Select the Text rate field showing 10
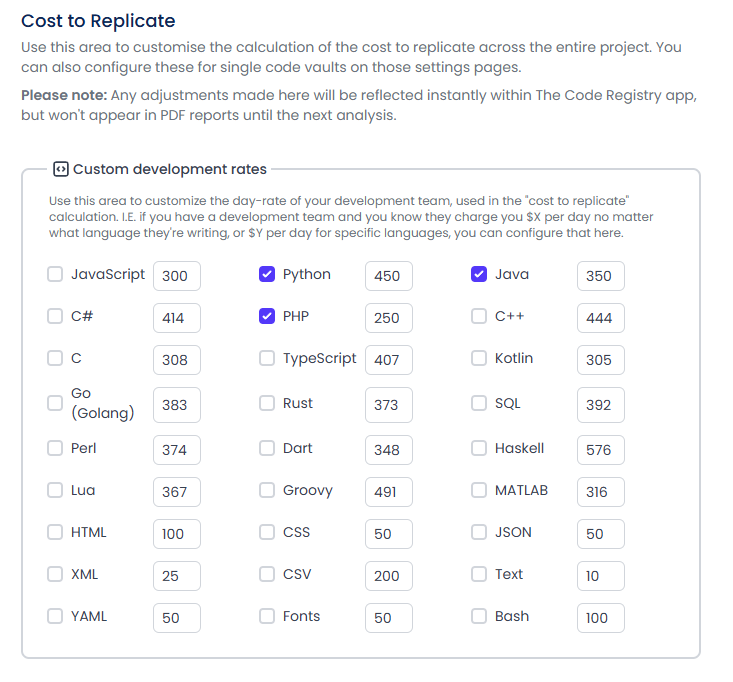This screenshot has height=682, width=733. point(600,576)
